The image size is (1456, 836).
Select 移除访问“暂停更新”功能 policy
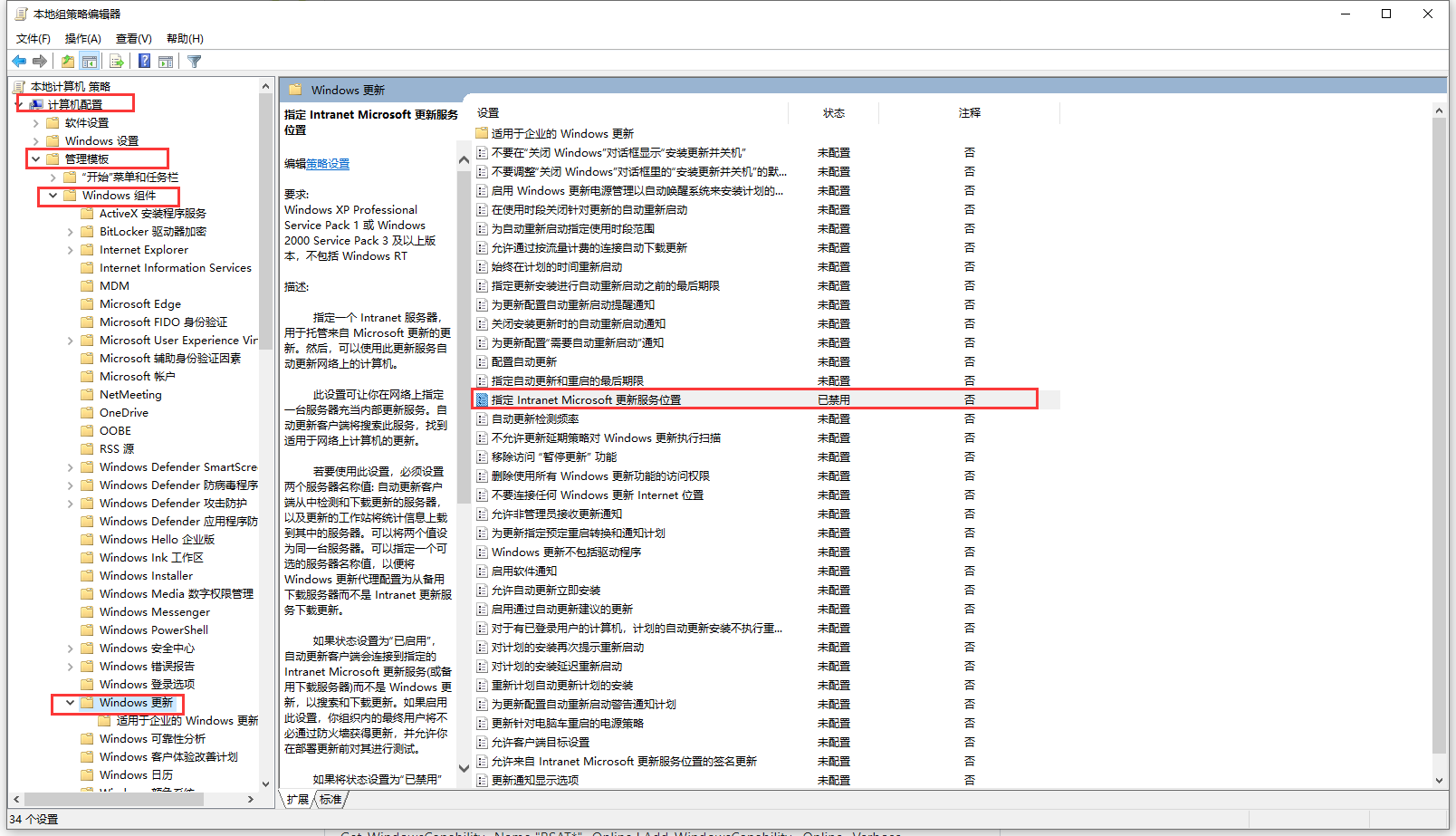(x=554, y=457)
